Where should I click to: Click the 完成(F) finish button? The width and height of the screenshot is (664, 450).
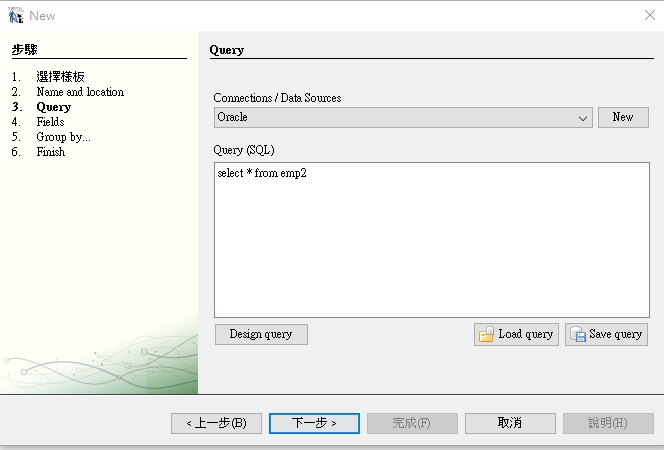[x=412, y=423]
